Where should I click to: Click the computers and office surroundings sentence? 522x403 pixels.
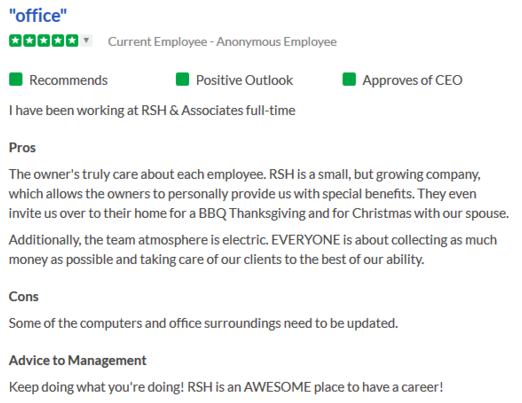203,323
